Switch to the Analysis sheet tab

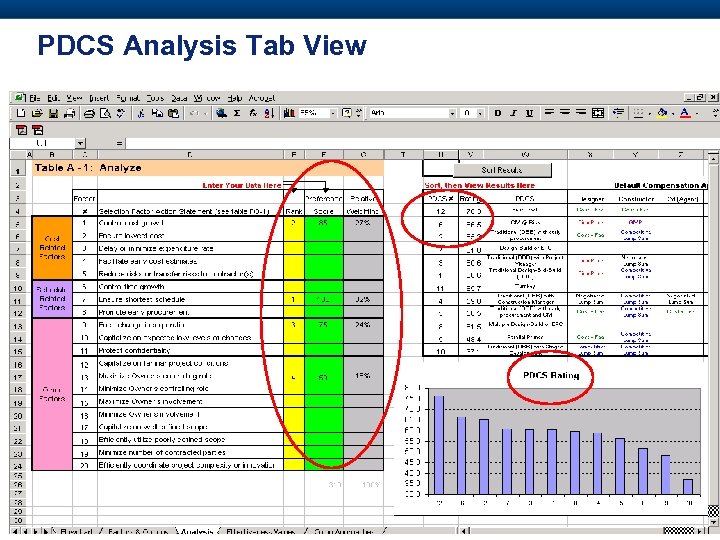197,531
